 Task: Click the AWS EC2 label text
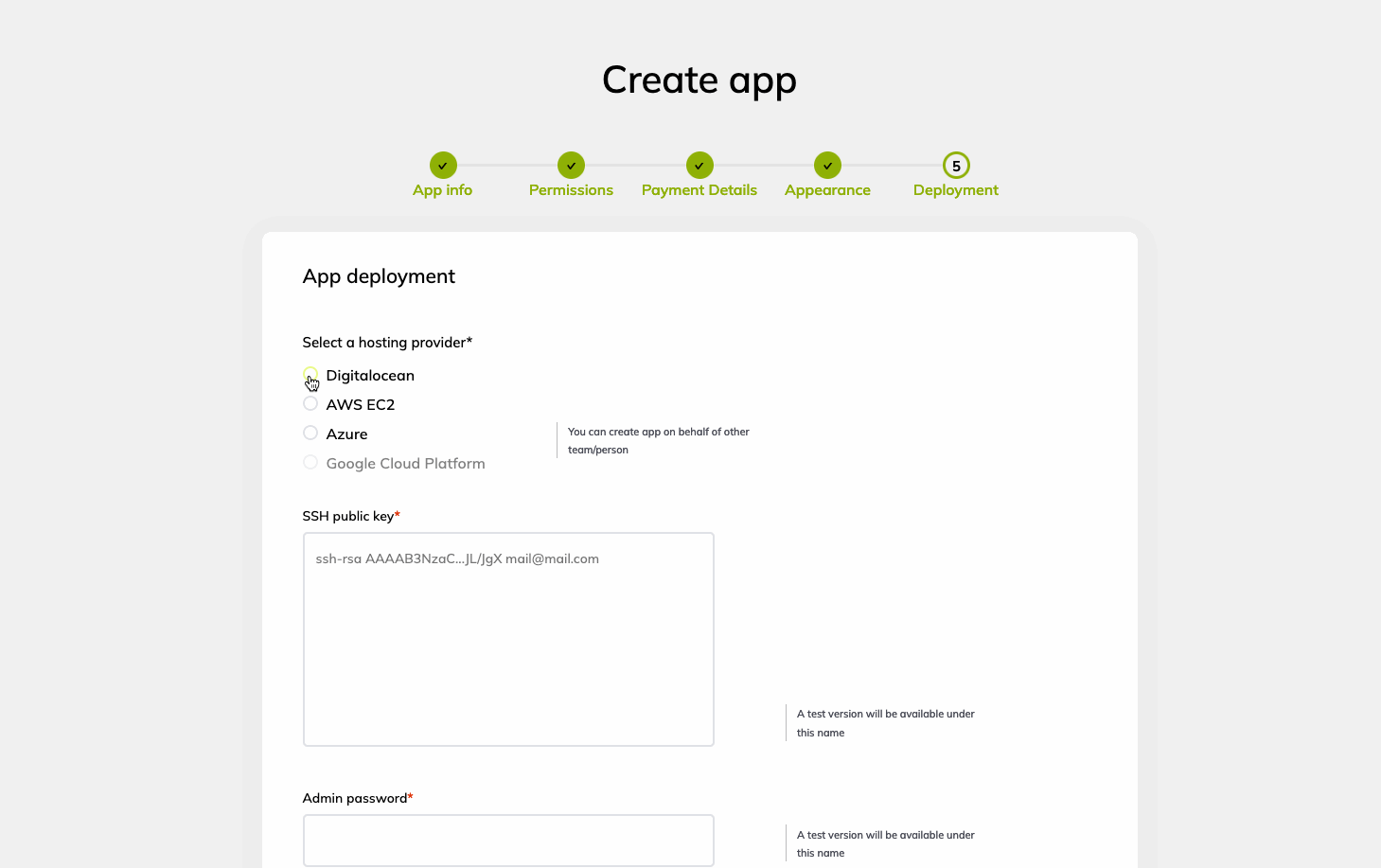[x=361, y=405]
